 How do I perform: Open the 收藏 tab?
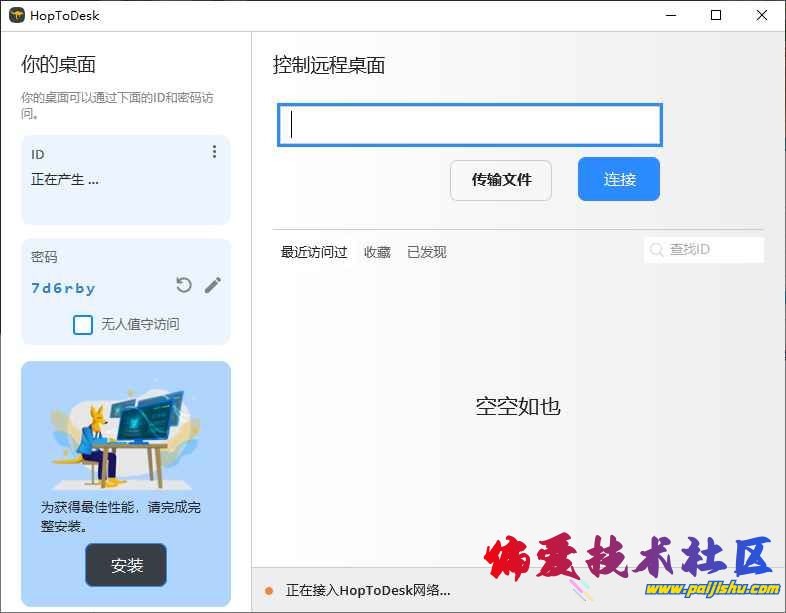[x=377, y=252]
